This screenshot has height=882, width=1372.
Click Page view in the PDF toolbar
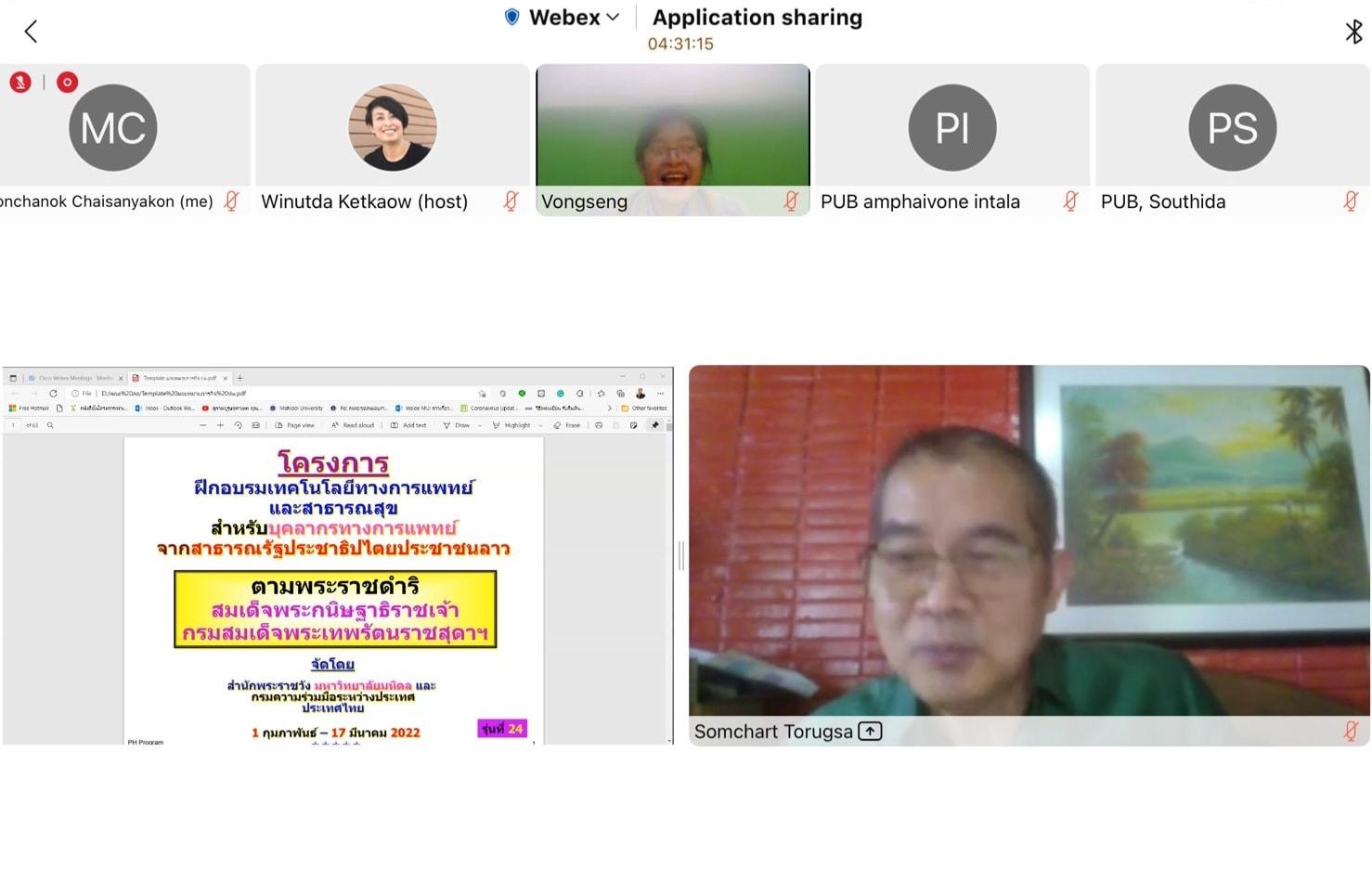point(295,425)
